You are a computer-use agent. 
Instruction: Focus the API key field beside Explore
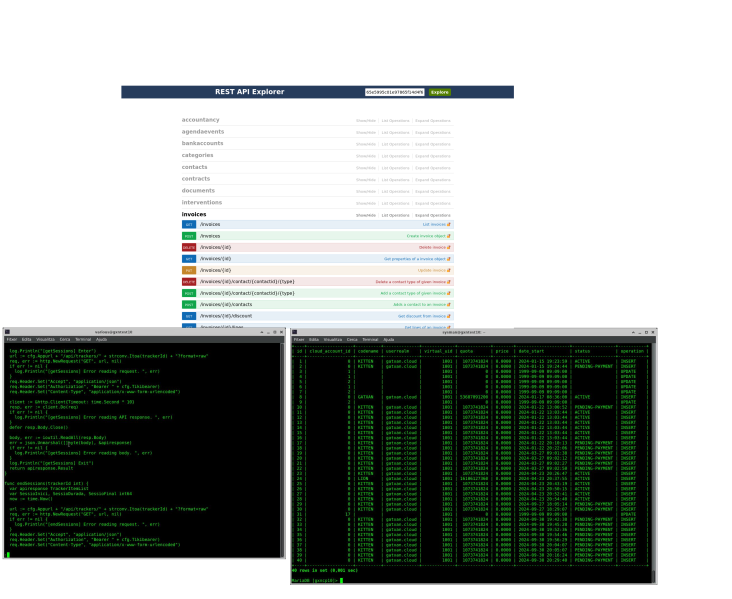(394, 92)
